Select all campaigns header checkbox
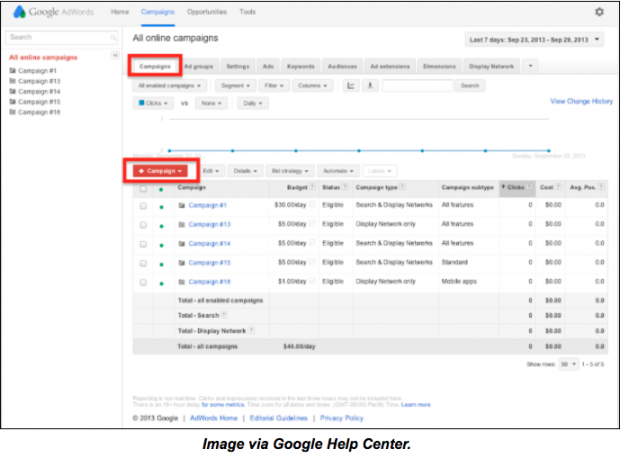 [x=144, y=189]
